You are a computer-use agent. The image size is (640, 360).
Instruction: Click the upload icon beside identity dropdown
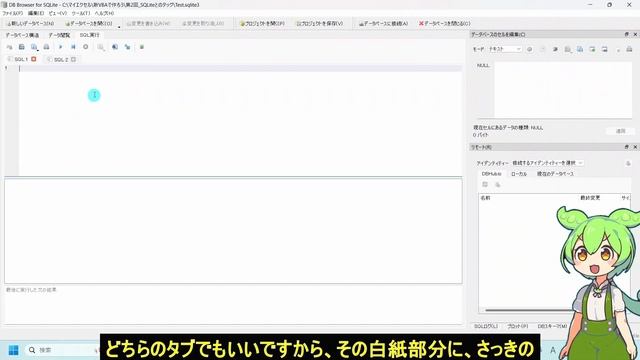pyautogui.click(x=628, y=163)
